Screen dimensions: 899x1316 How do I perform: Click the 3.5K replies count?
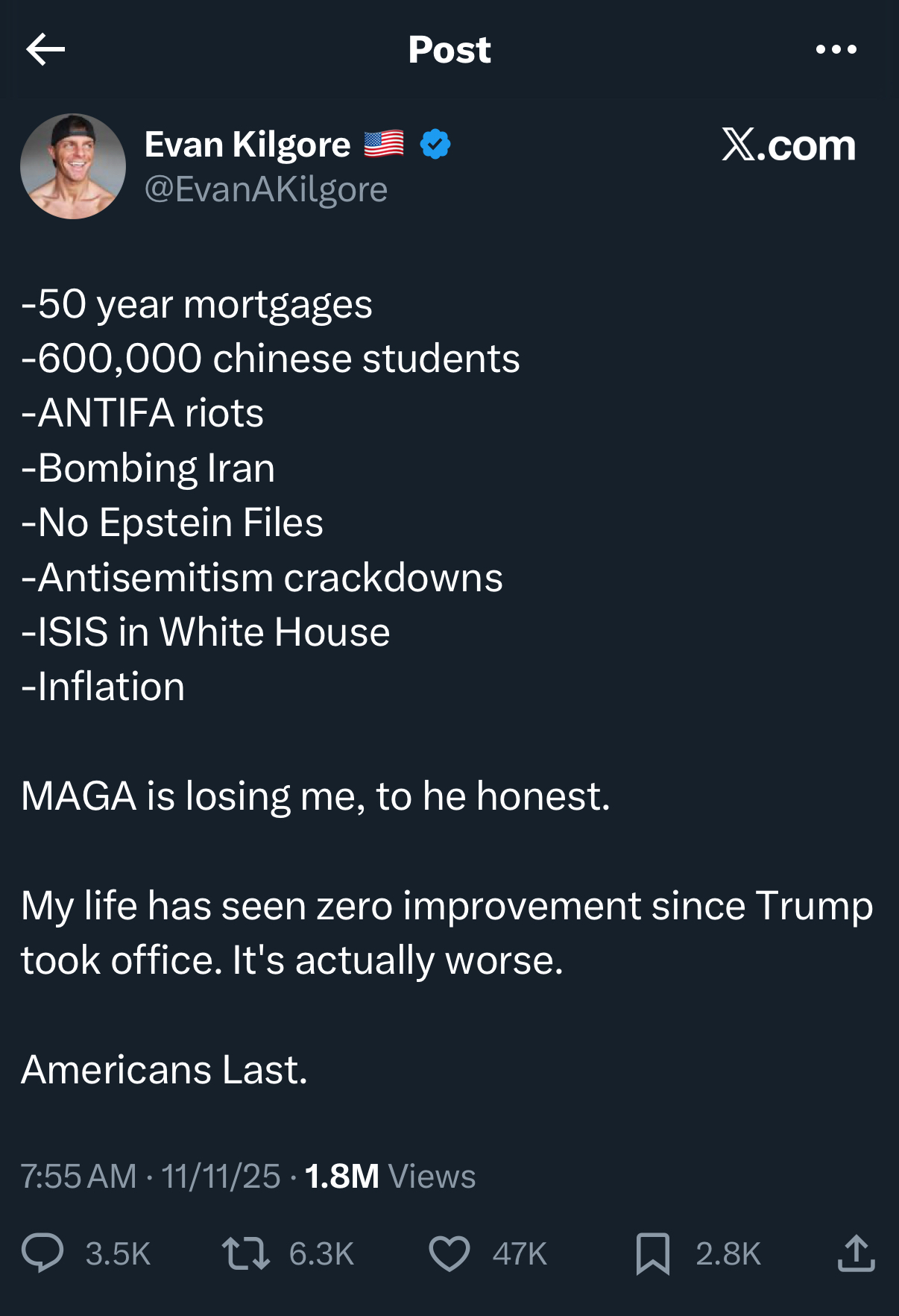(118, 1254)
